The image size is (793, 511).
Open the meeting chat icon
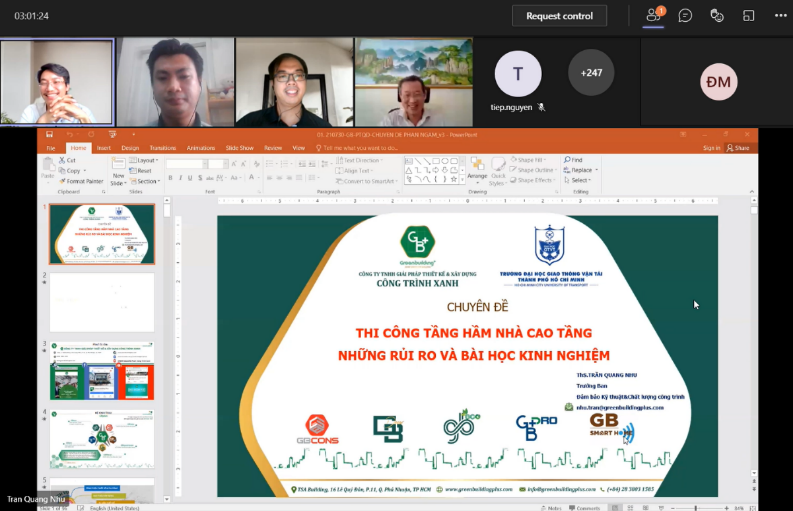(x=685, y=15)
